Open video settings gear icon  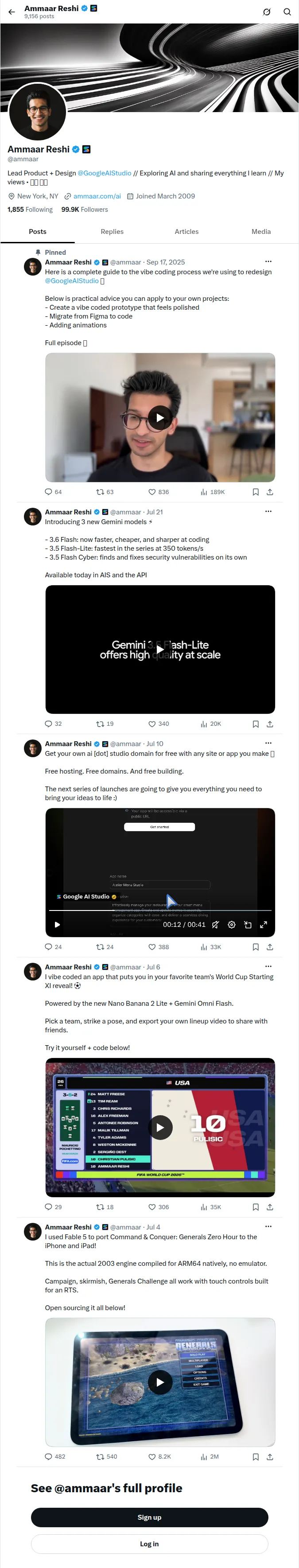click(231, 925)
